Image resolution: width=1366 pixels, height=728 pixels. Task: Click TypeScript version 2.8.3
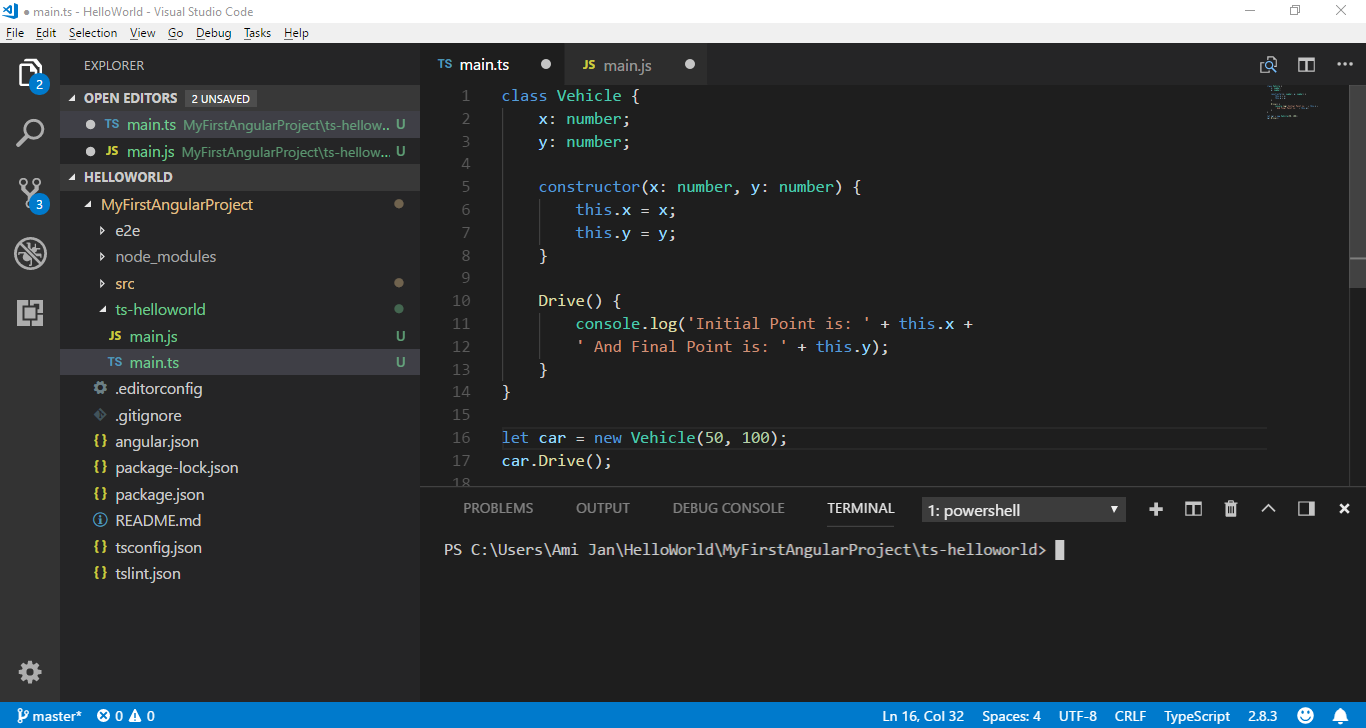[x=1263, y=716]
